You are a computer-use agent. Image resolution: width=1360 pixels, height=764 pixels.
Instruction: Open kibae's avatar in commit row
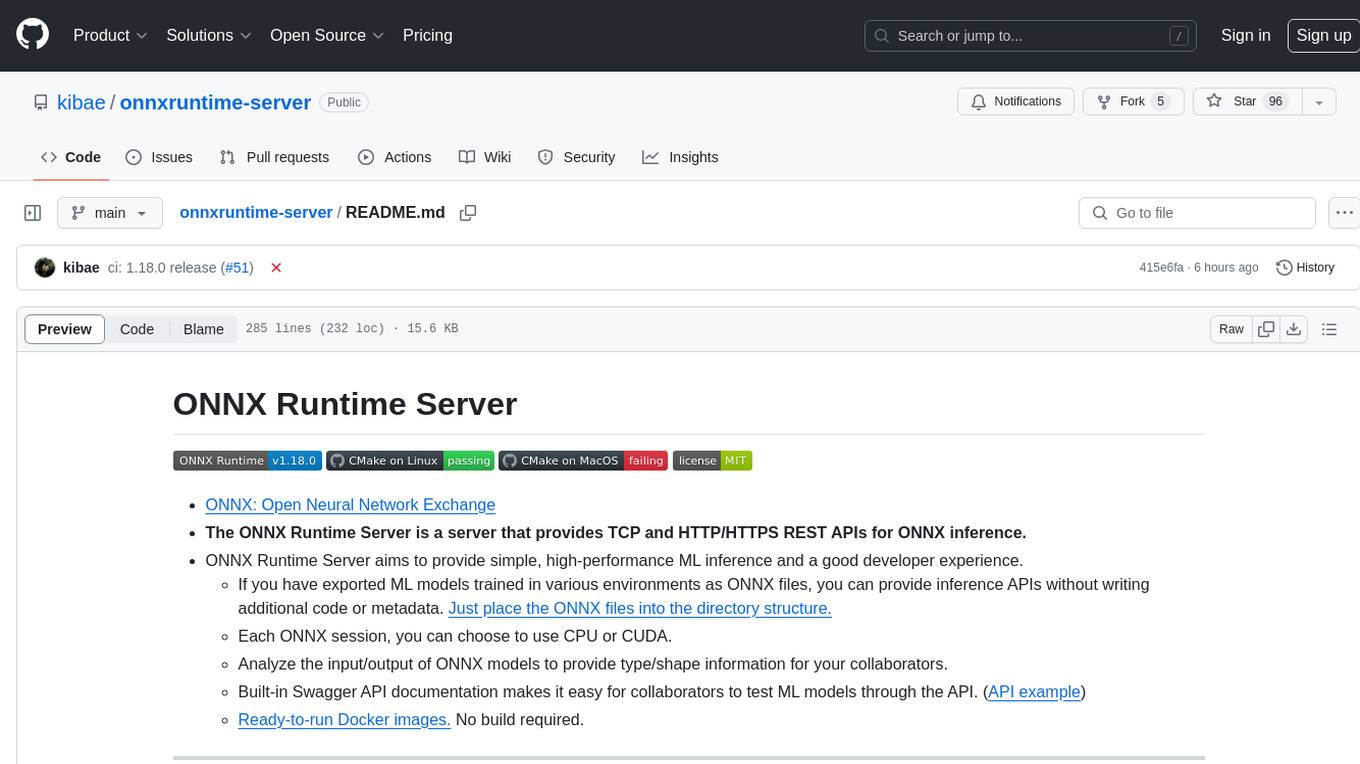tap(44, 267)
